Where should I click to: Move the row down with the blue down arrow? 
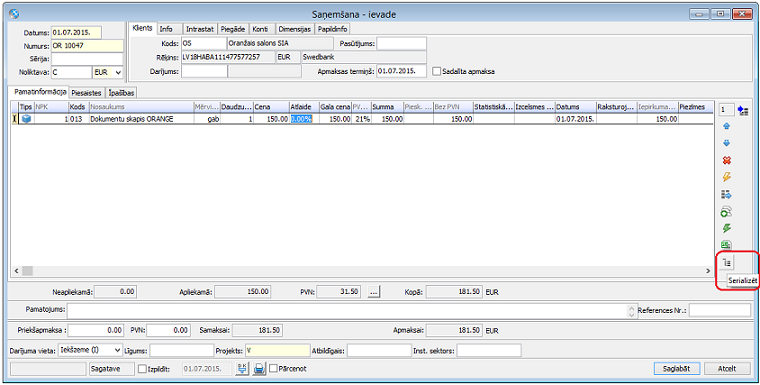pos(727,144)
